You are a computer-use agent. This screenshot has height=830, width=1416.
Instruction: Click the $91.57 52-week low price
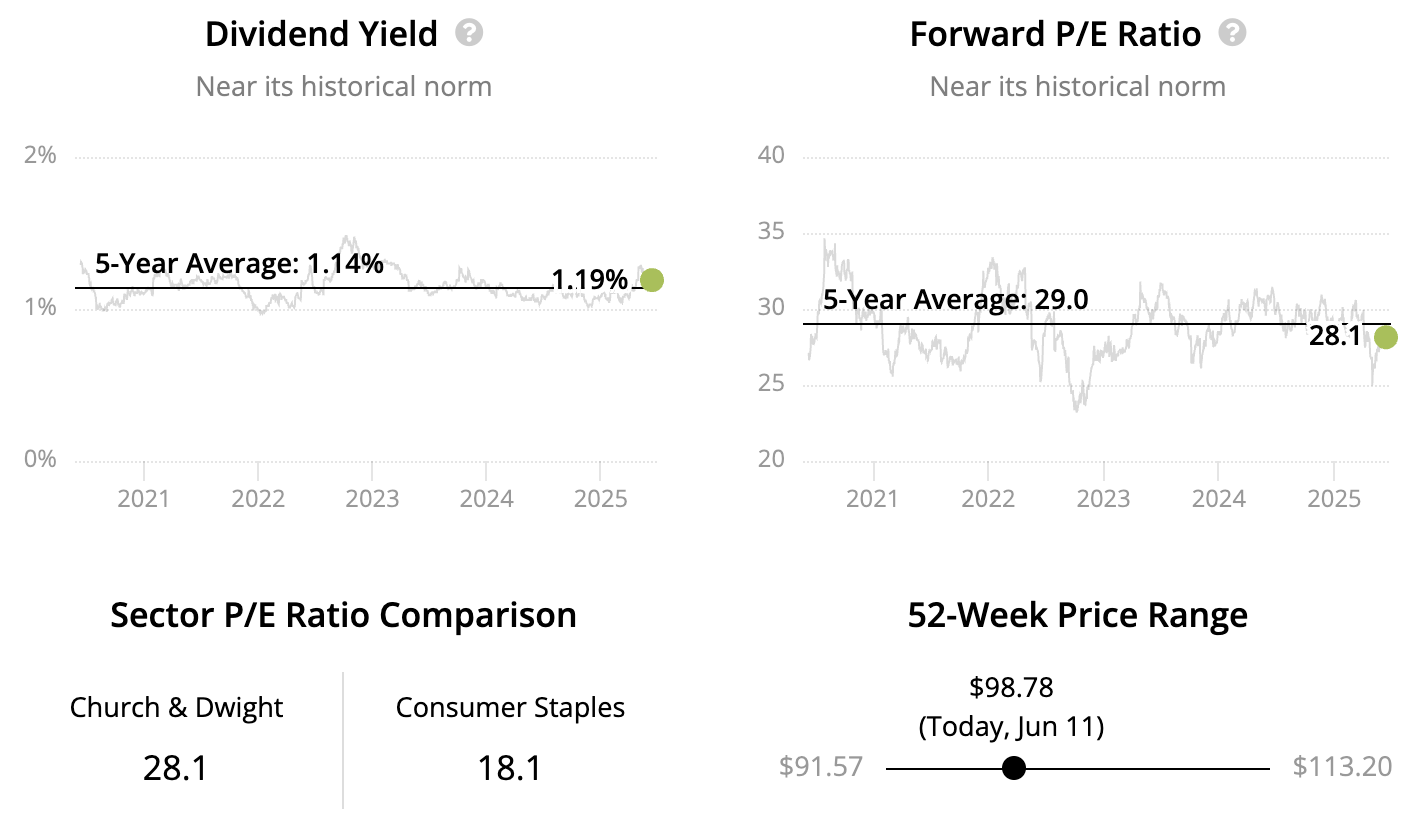click(820, 767)
